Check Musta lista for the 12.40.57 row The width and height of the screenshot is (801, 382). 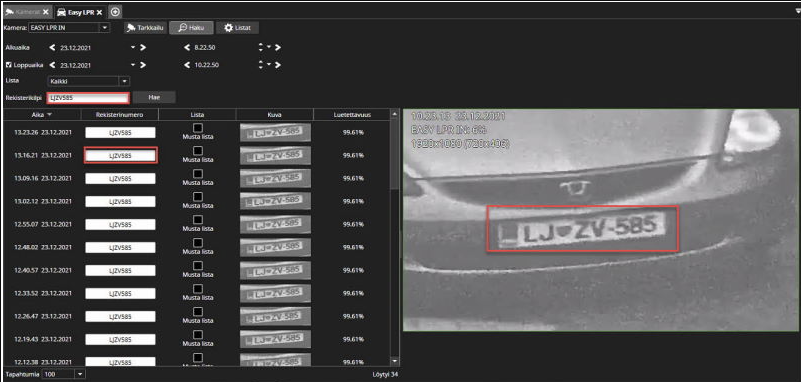(x=198, y=266)
